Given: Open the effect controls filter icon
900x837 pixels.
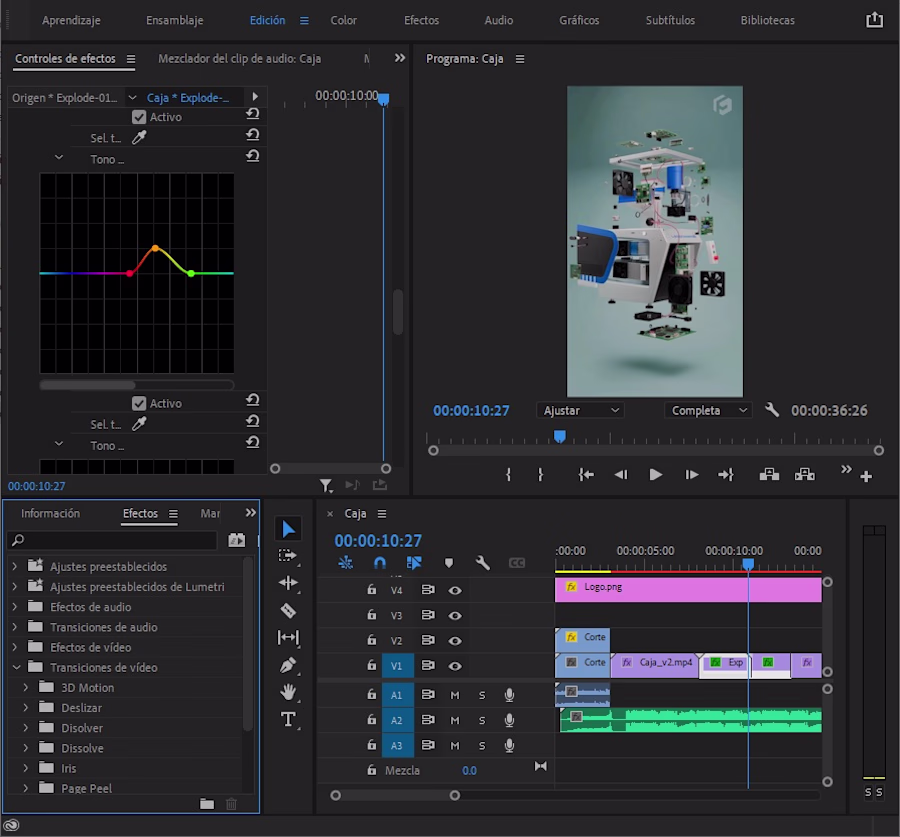Looking at the screenshot, I should coord(326,486).
